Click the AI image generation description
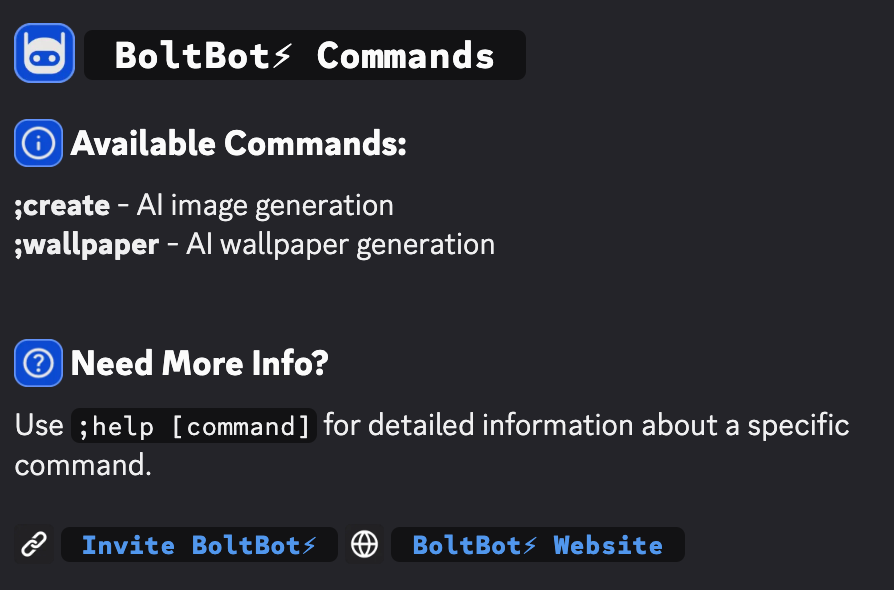 tap(265, 206)
